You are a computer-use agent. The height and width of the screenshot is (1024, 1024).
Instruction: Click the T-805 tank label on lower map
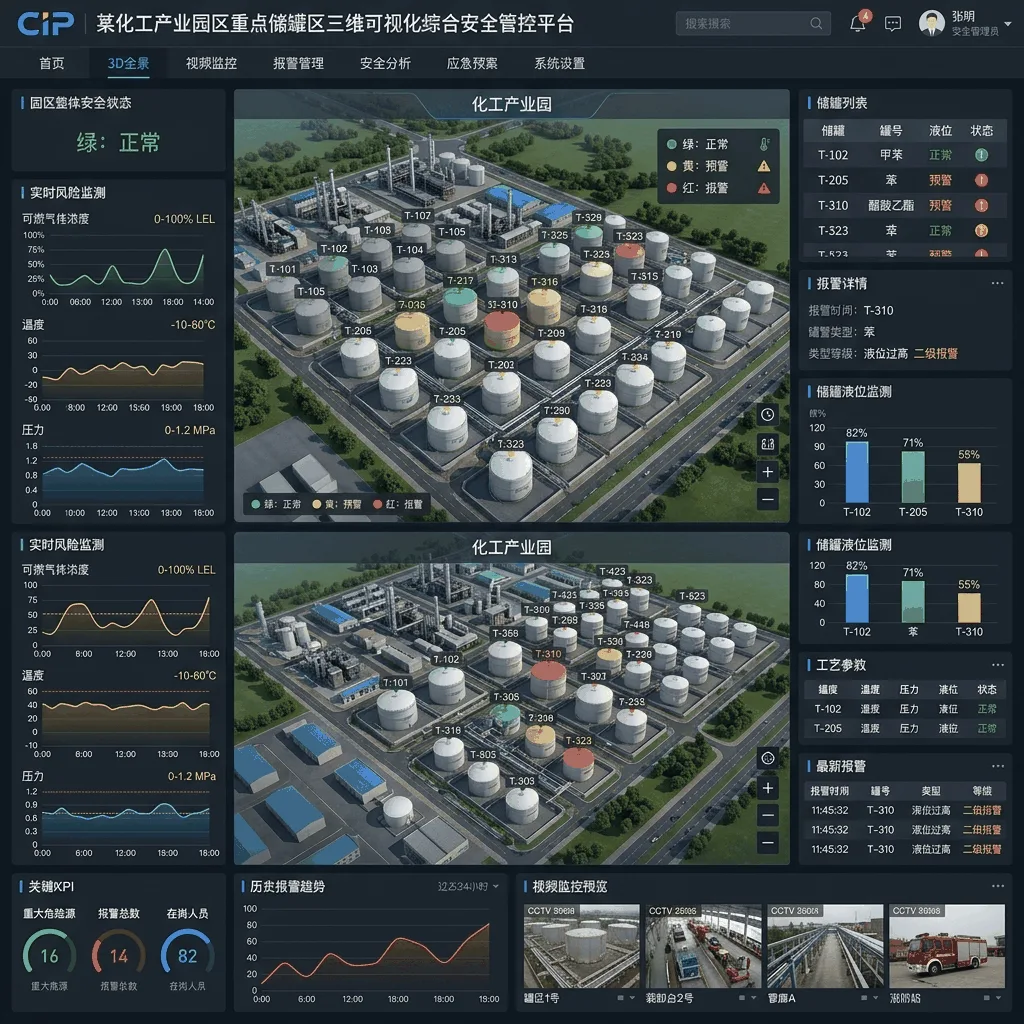[483, 754]
